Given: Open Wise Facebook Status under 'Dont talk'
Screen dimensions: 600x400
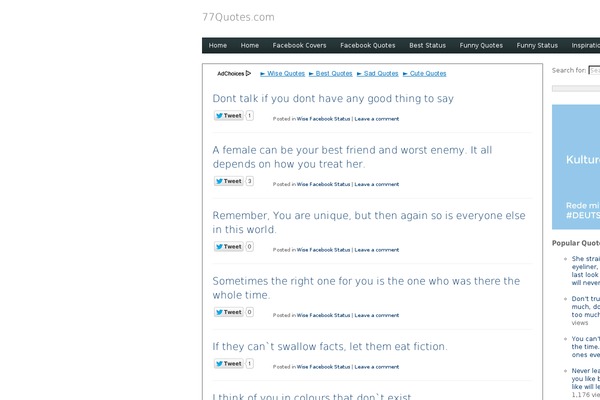Looking at the screenshot, I should (323, 119).
